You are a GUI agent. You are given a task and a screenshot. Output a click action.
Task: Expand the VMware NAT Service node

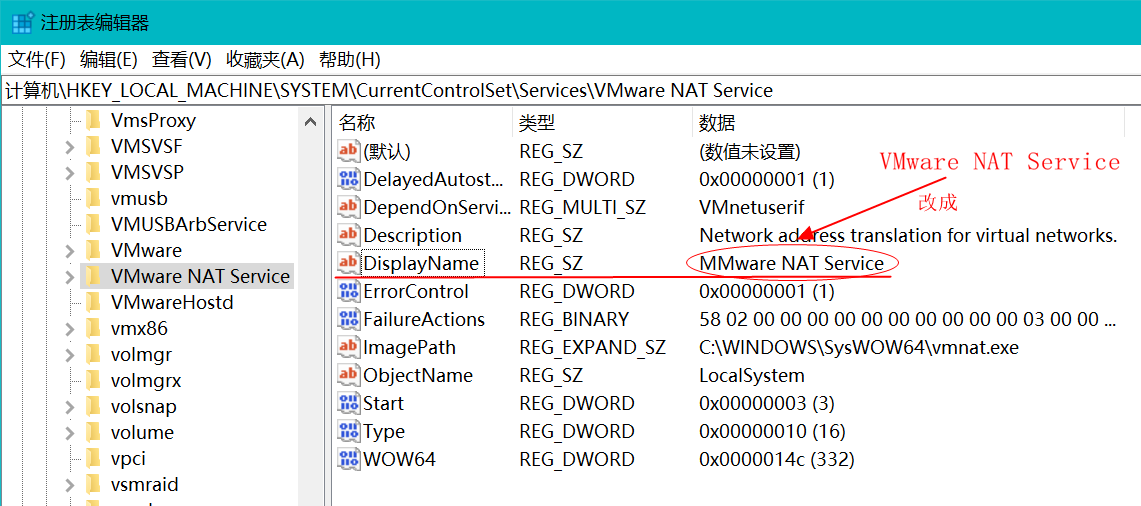69,277
